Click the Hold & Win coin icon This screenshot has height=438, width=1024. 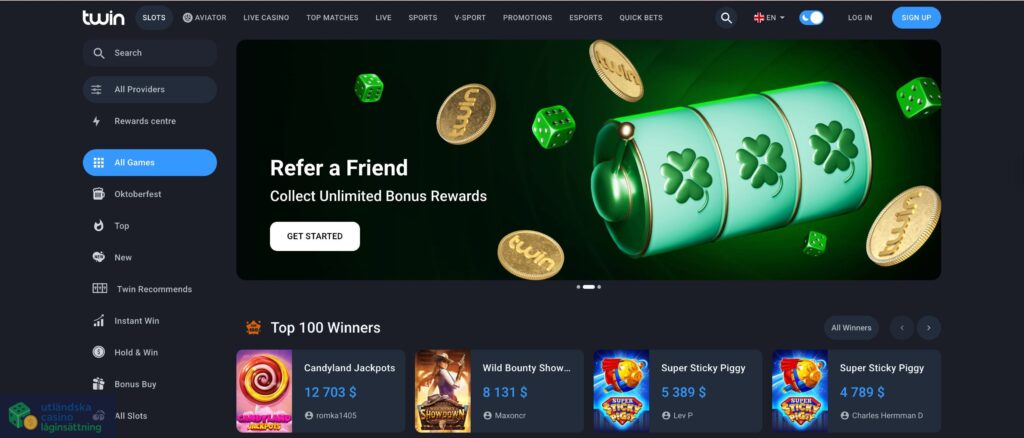click(99, 352)
